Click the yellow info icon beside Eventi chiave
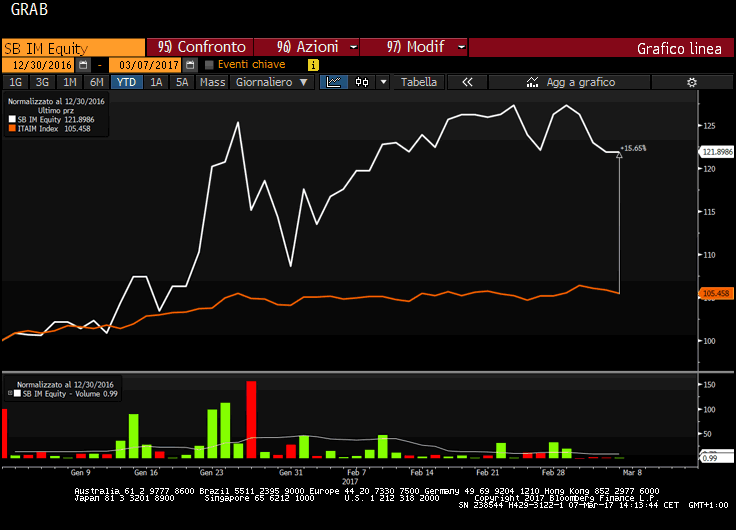The height and width of the screenshot is (530, 736). click(x=314, y=65)
